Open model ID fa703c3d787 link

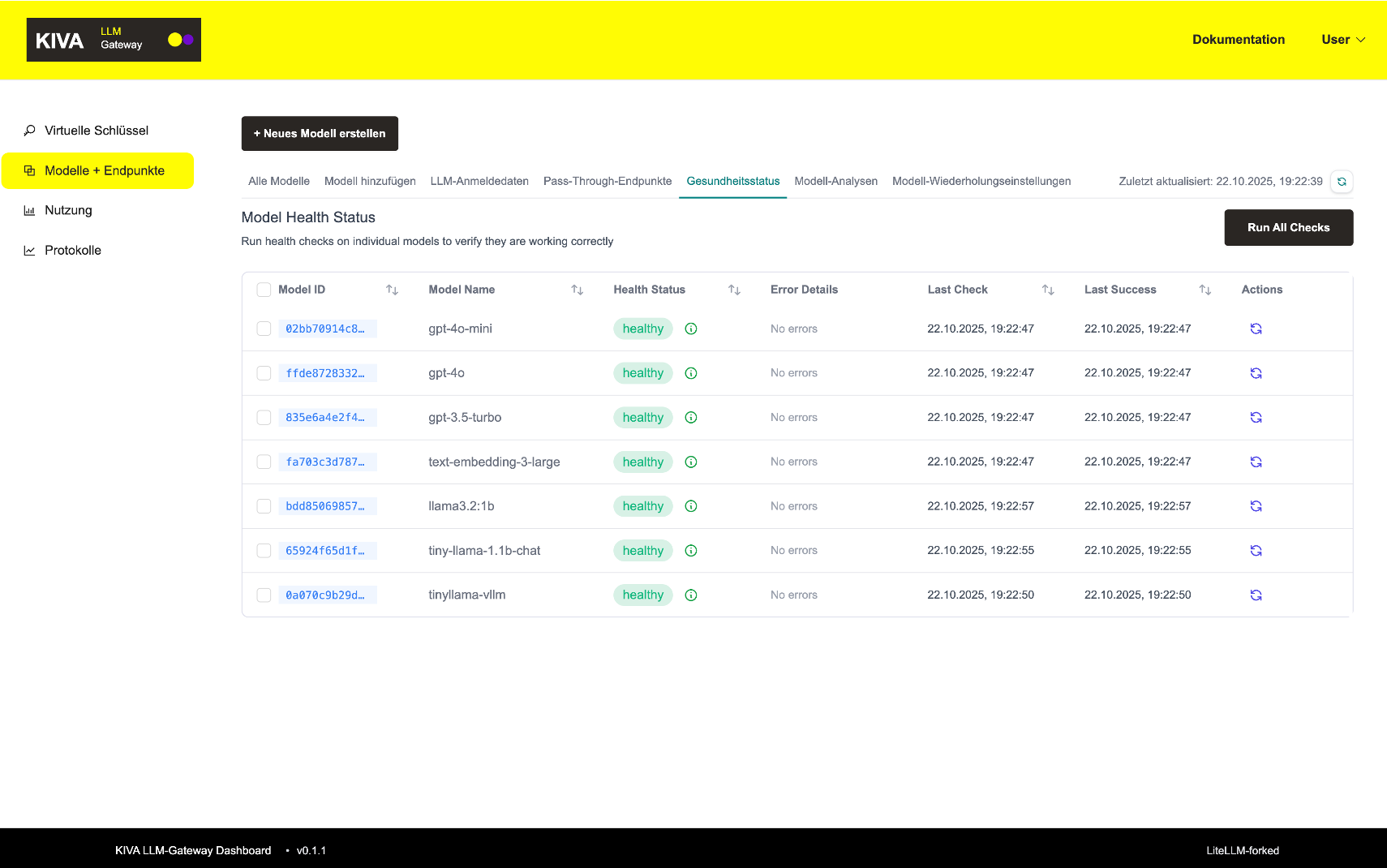coord(327,462)
